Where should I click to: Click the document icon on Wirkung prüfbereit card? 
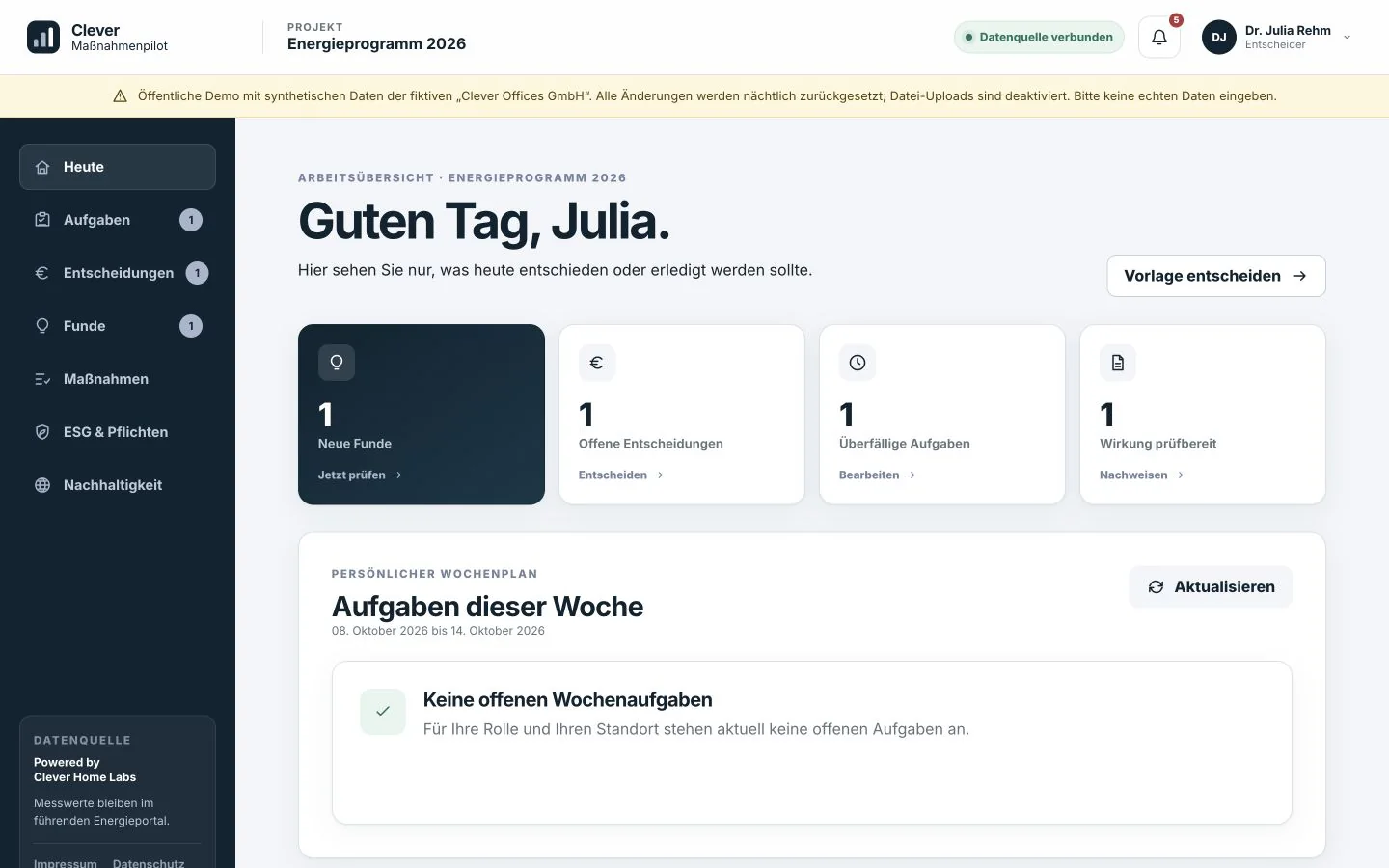[1118, 363]
